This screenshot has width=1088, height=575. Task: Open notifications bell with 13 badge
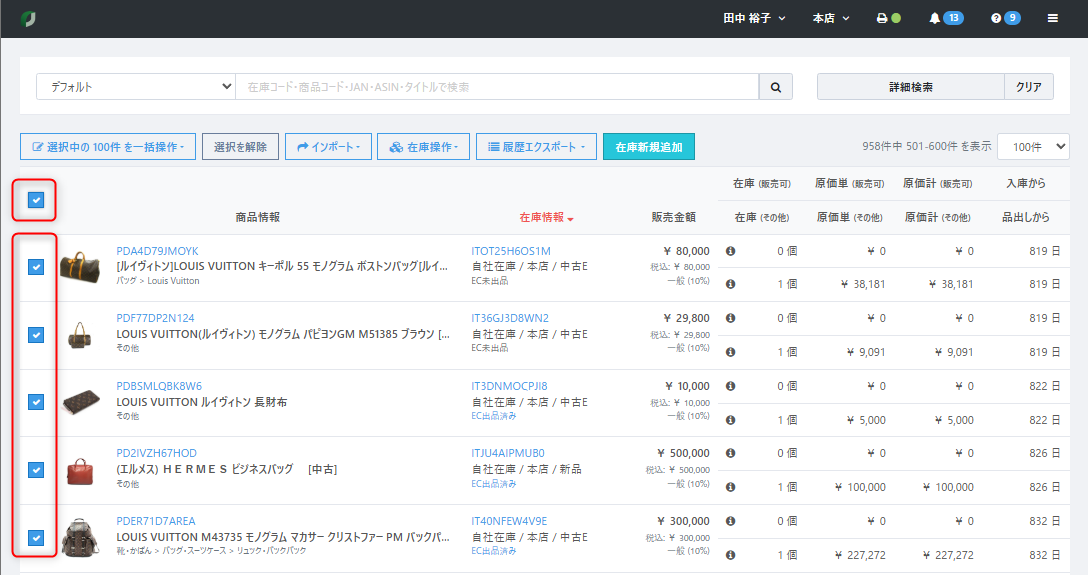pyautogui.click(x=946, y=18)
